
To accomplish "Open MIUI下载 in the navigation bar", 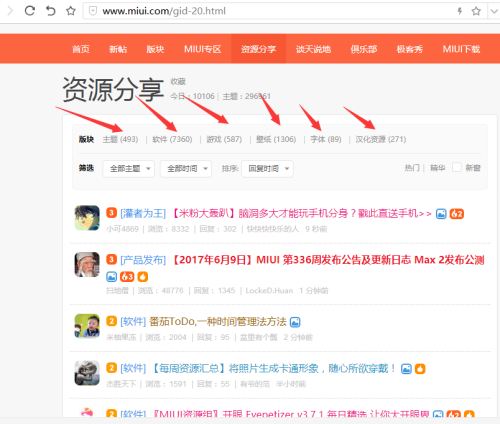I will point(461,49).
